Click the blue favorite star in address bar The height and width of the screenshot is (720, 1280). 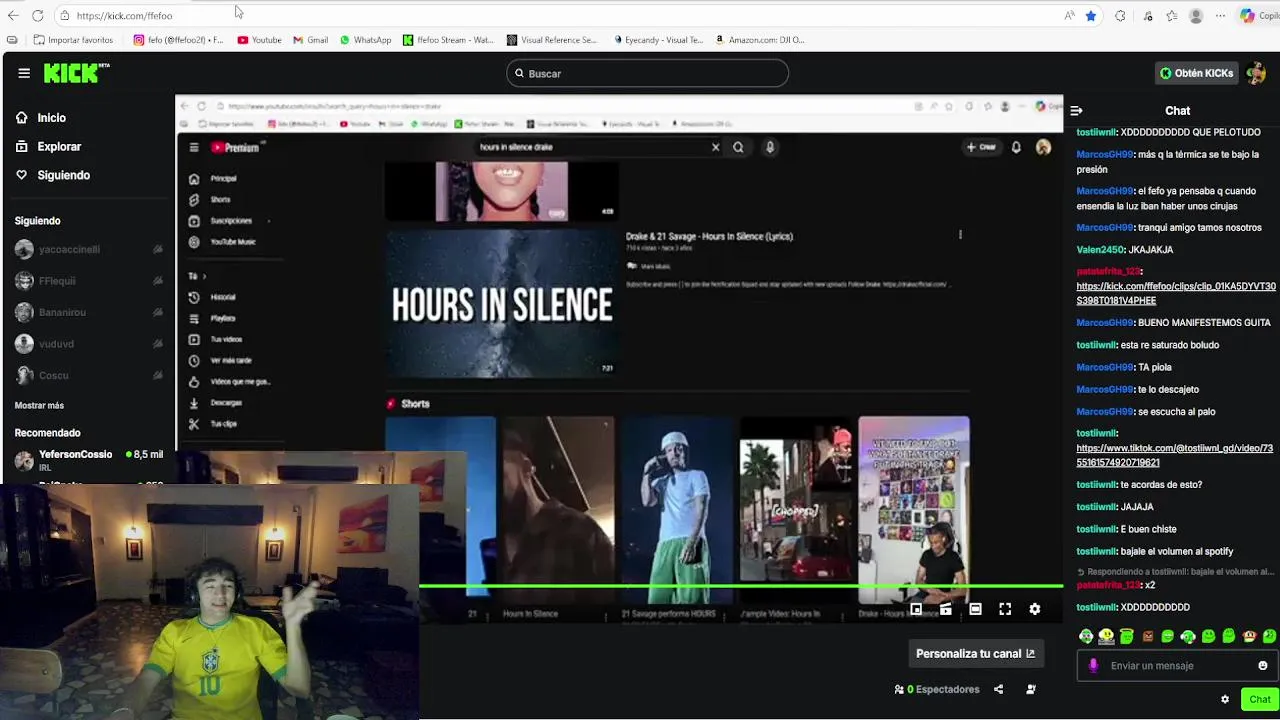1091,16
